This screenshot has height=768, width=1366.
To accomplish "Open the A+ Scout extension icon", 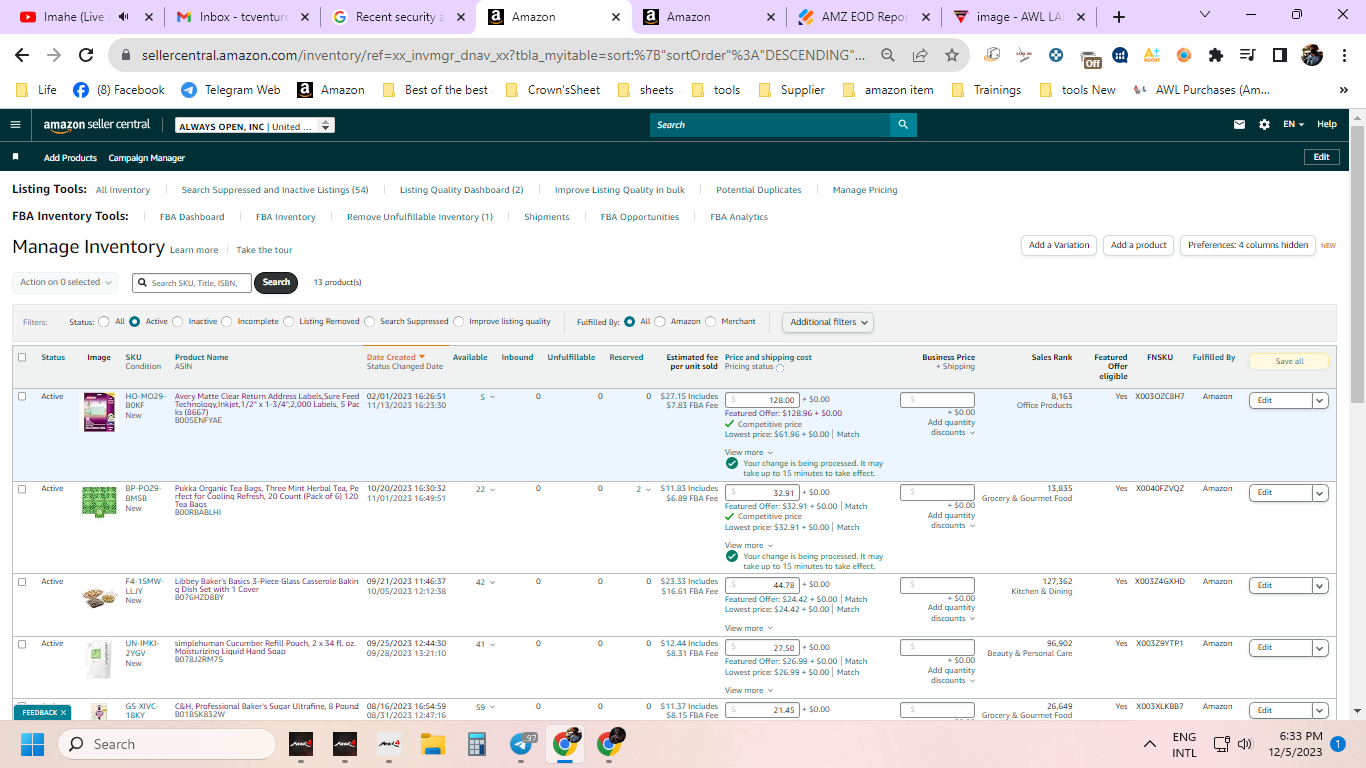I will point(1152,55).
